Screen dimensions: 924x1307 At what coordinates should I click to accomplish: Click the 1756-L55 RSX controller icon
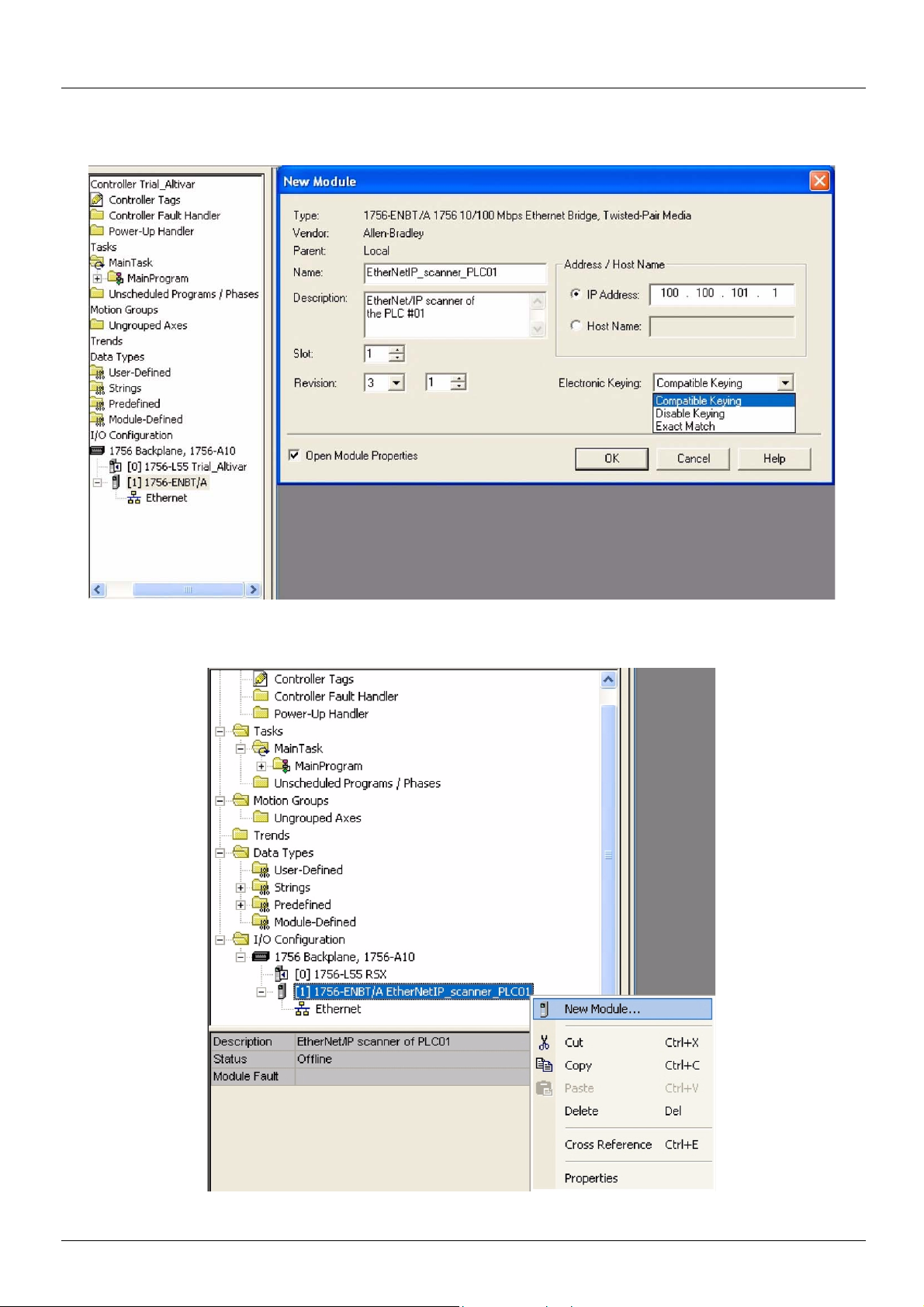tap(282, 974)
